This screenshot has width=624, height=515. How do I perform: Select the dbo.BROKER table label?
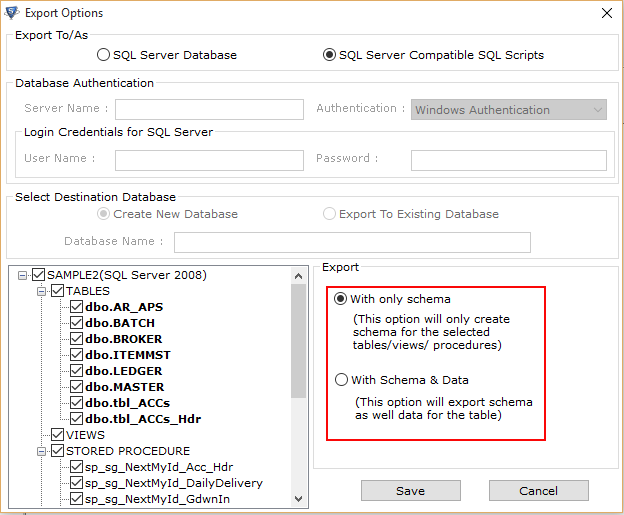(123, 339)
